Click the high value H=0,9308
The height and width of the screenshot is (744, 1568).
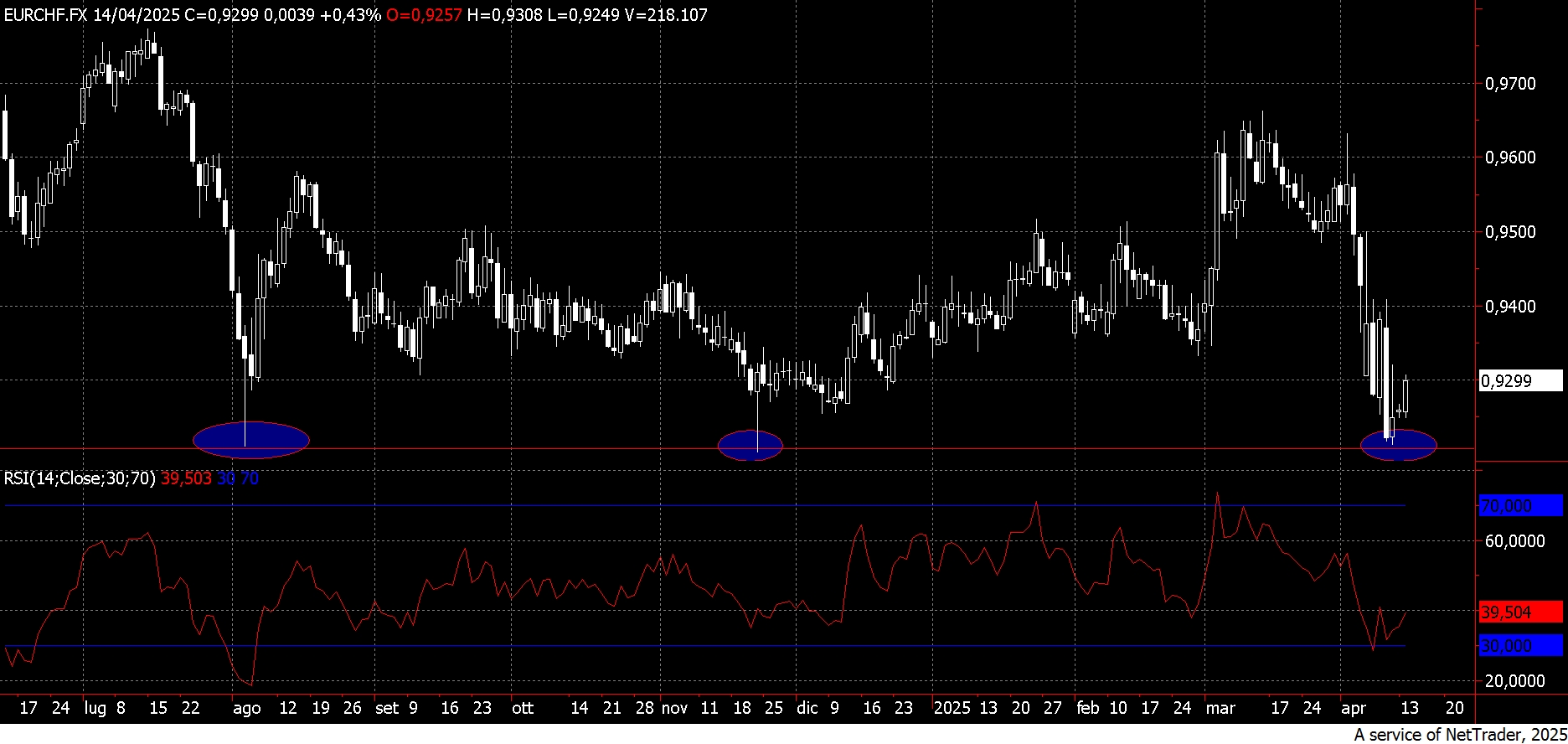[x=504, y=15]
